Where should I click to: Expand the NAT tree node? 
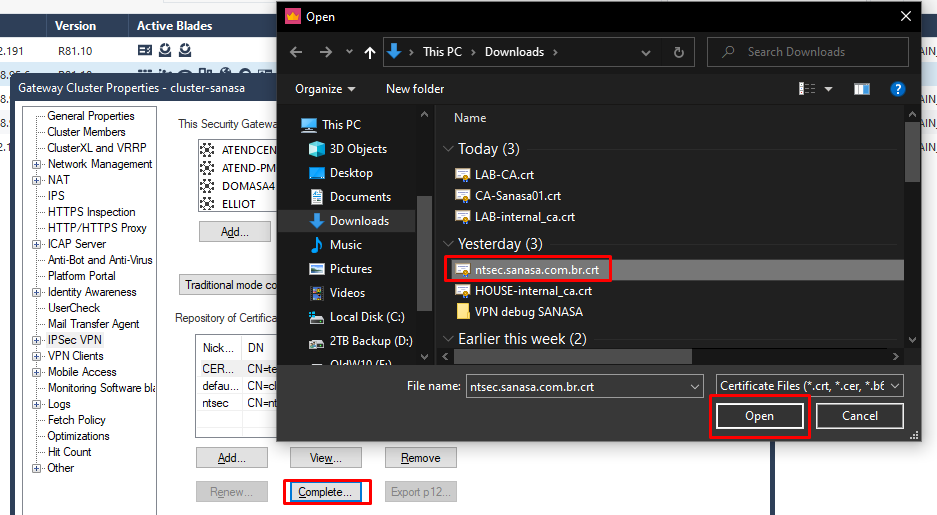tap(37, 180)
